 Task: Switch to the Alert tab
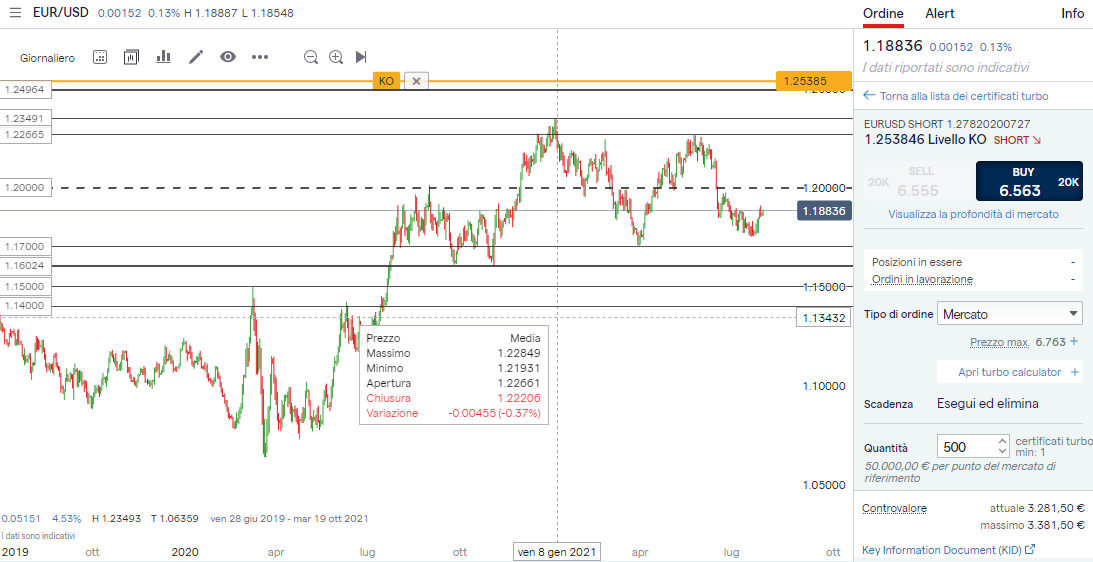(x=939, y=14)
